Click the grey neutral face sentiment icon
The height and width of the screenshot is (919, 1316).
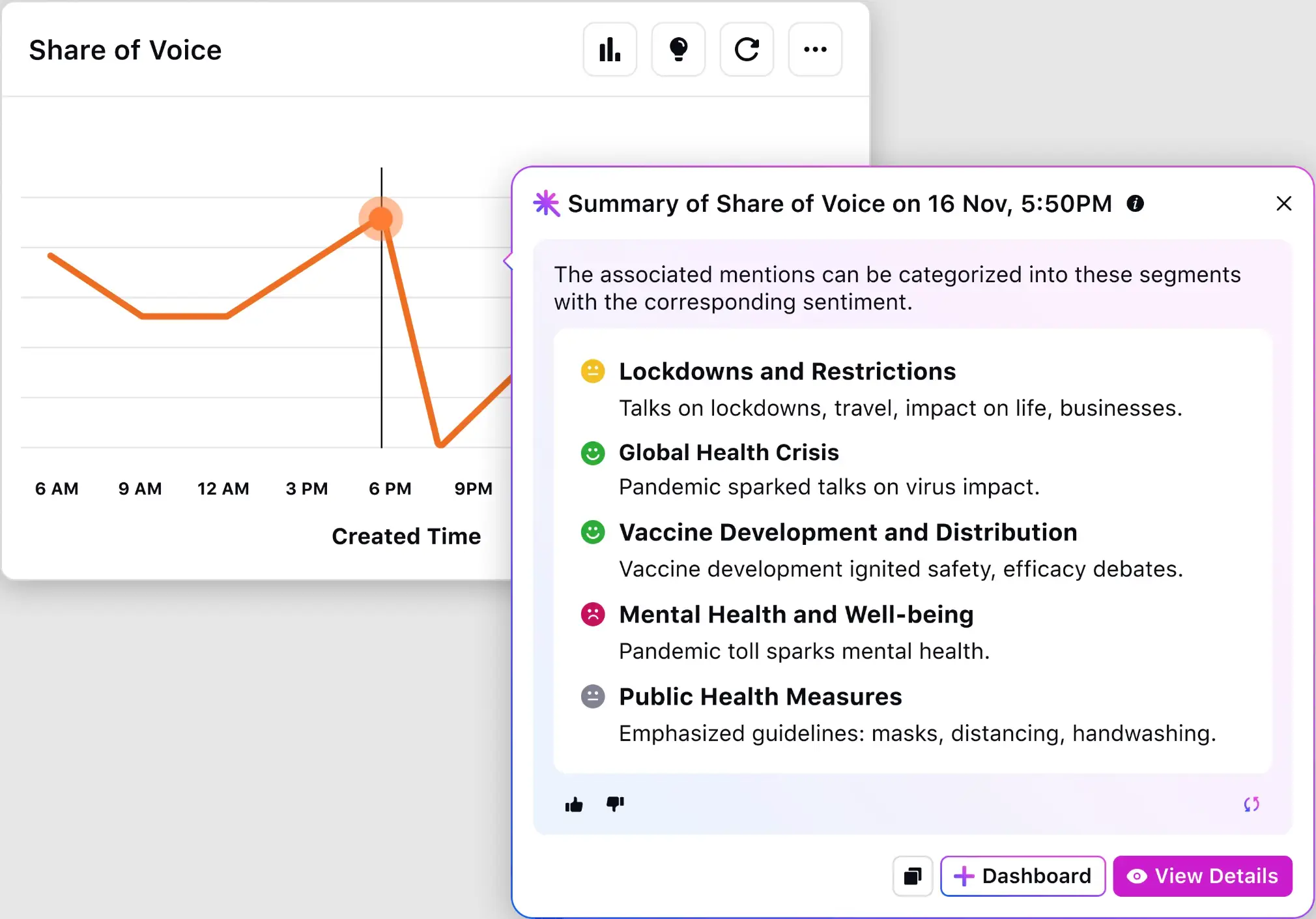pyautogui.click(x=593, y=696)
